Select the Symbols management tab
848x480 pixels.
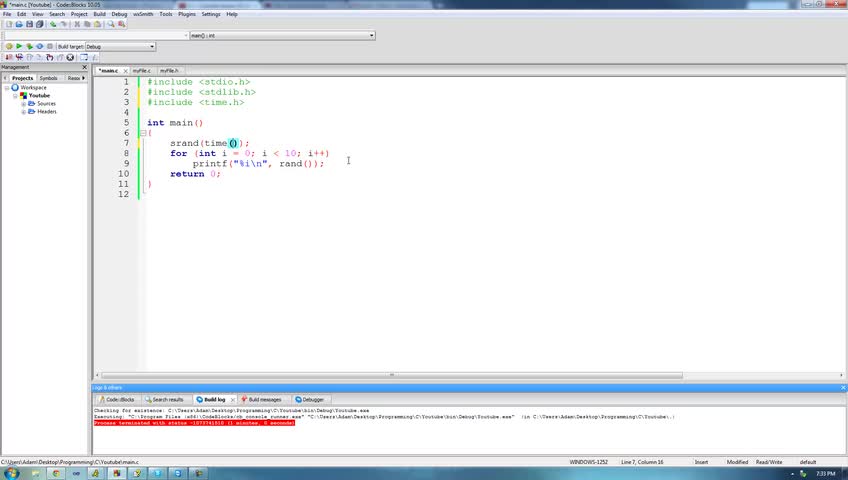48,78
